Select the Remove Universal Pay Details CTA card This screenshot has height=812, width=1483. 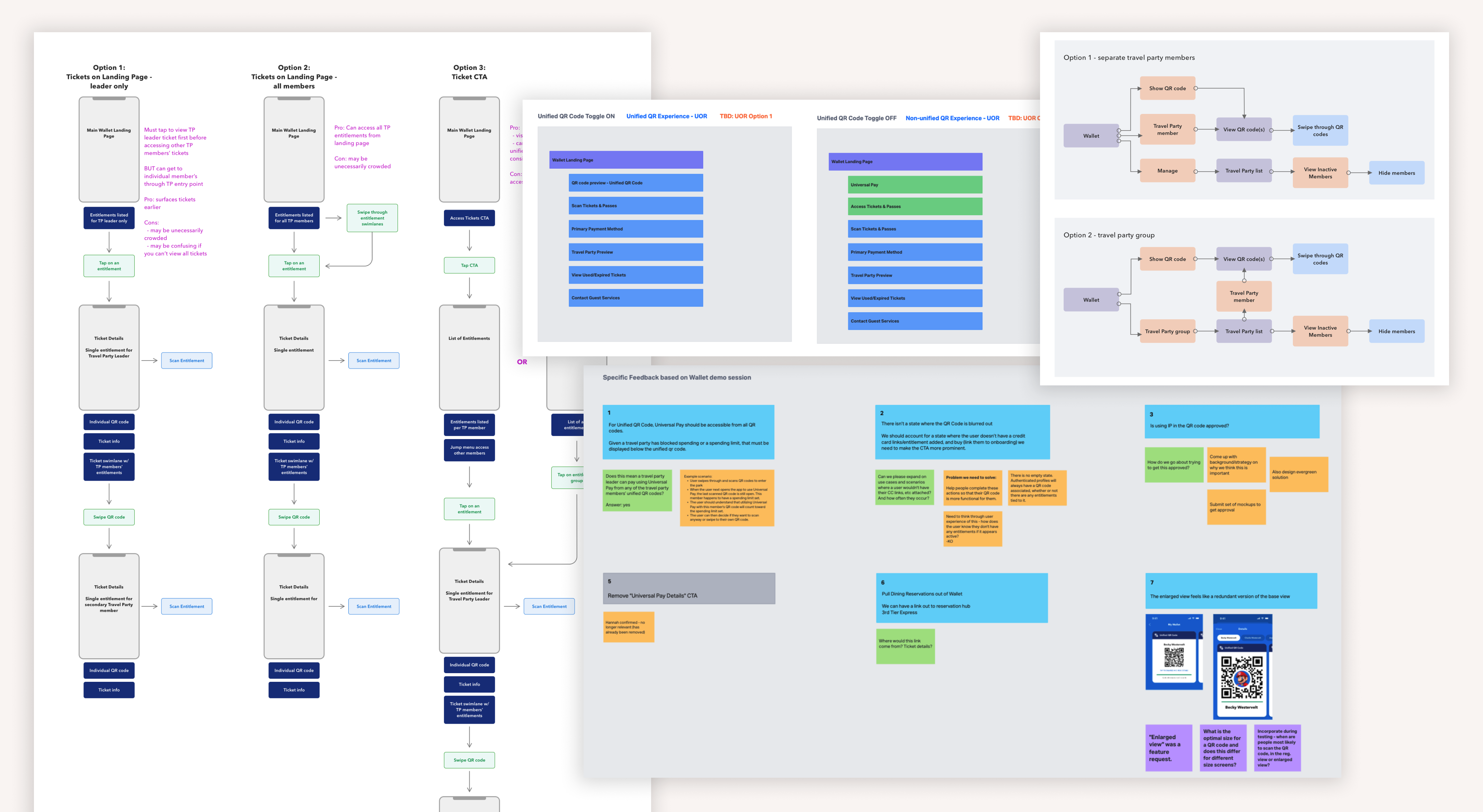click(x=689, y=589)
